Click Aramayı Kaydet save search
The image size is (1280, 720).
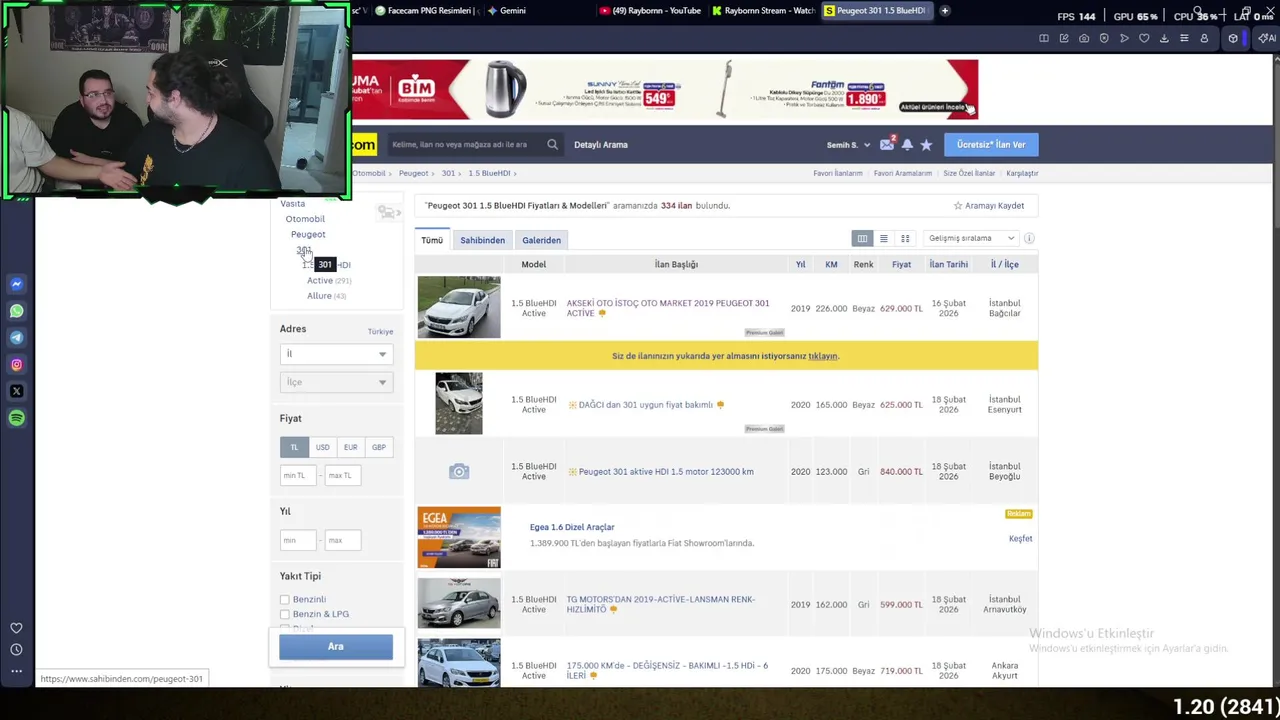coord(988,206)
